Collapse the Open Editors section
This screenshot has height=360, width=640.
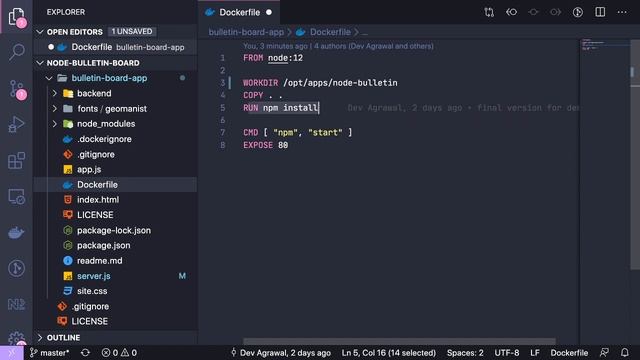(x=40, y=32)
